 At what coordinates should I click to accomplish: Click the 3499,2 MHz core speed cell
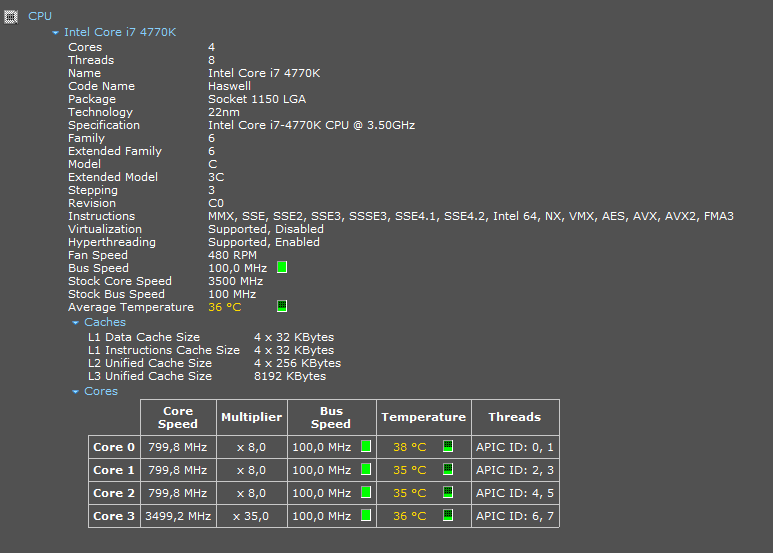tap(178, 516)
